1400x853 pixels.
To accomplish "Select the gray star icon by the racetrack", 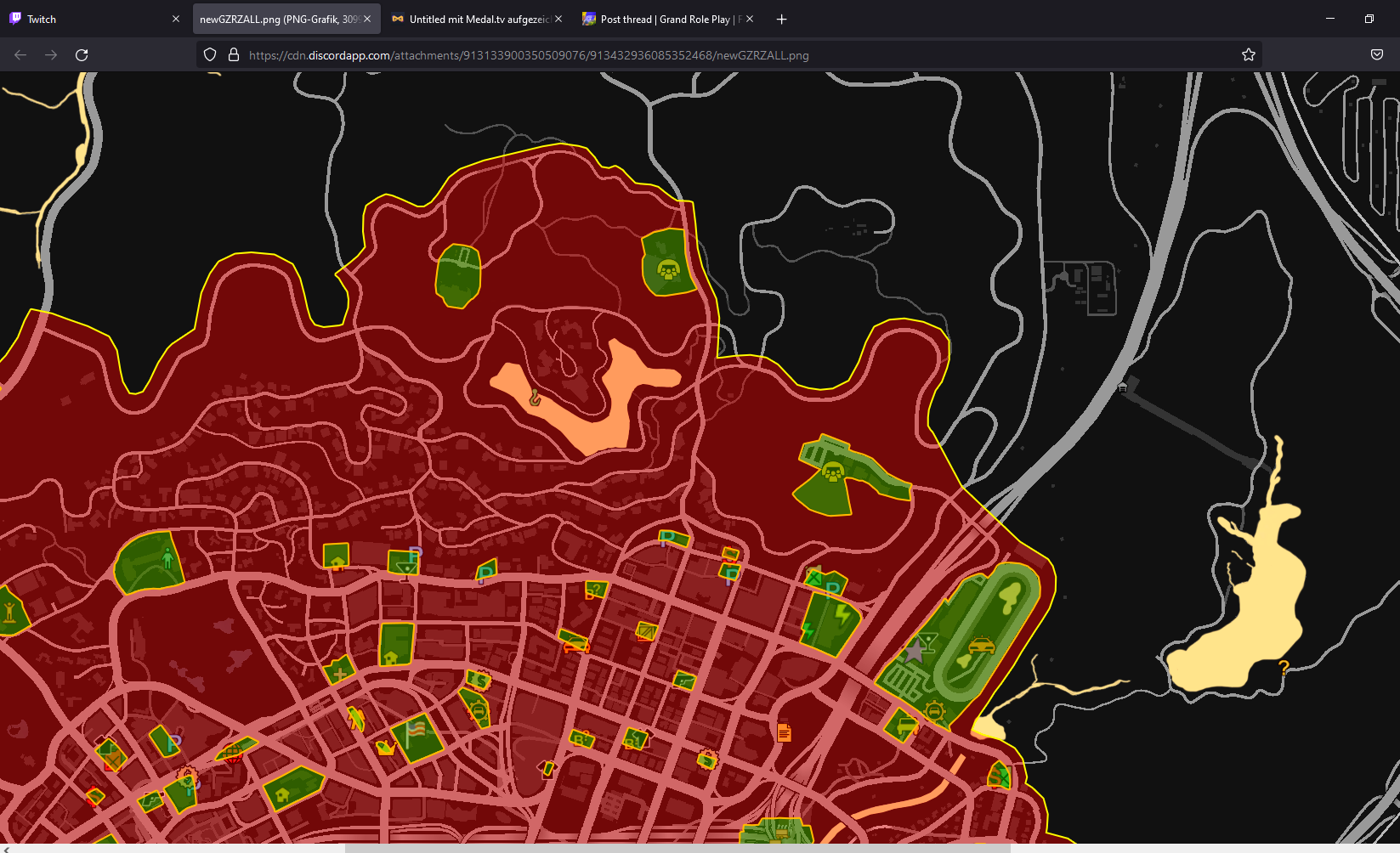I will (914, 652).
